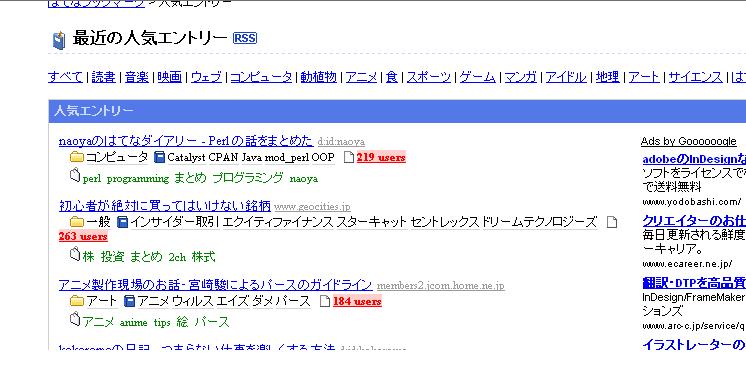Click the folder icon next to アート

click(x=77, y=301)
